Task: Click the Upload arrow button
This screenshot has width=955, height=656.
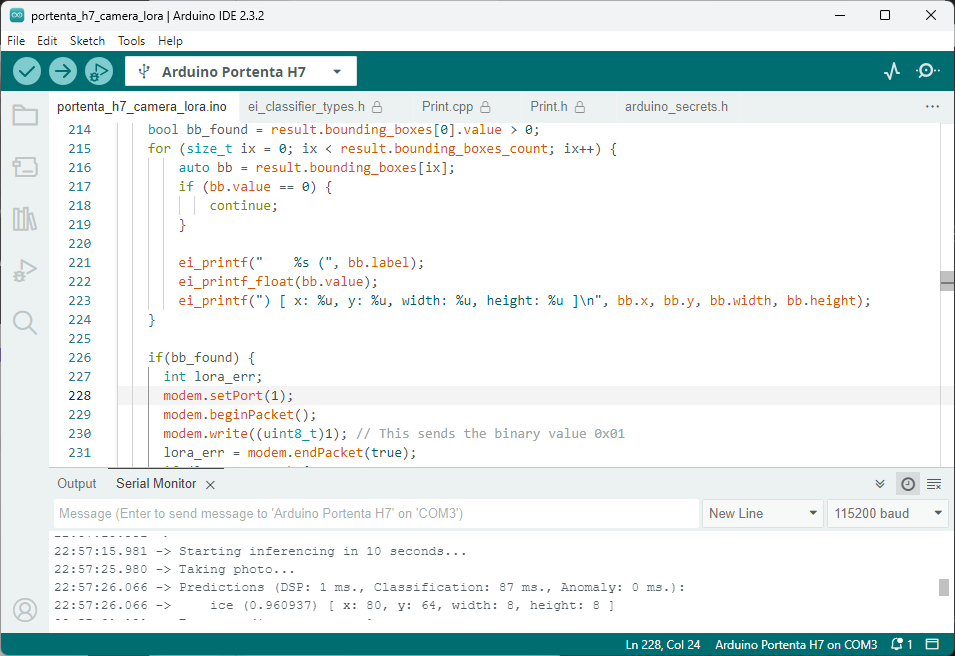Action: pos(63,72)
